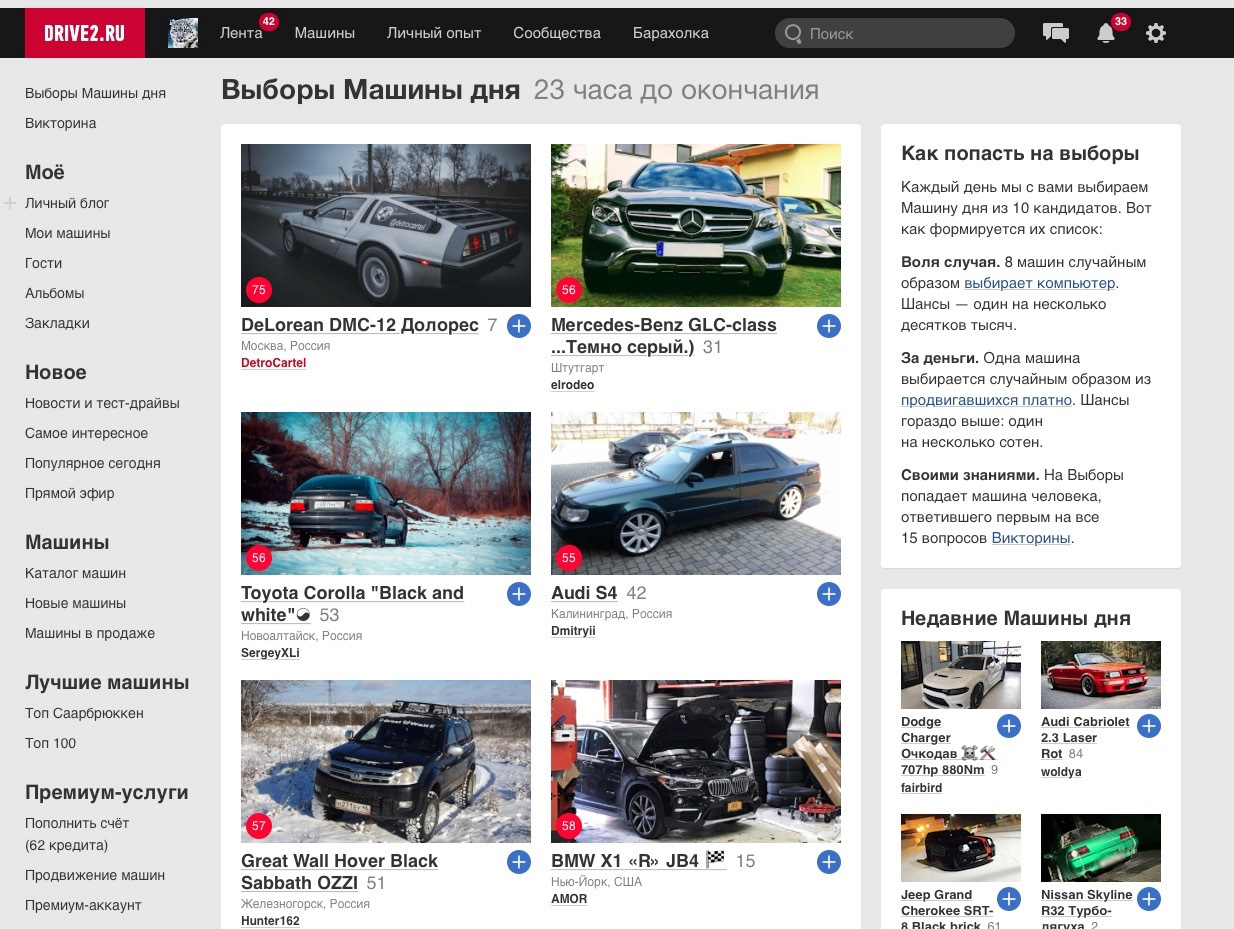
Task: Open the white Dodge Charger thumbnail
Action: pyautogui.click(x=961, y=675)
